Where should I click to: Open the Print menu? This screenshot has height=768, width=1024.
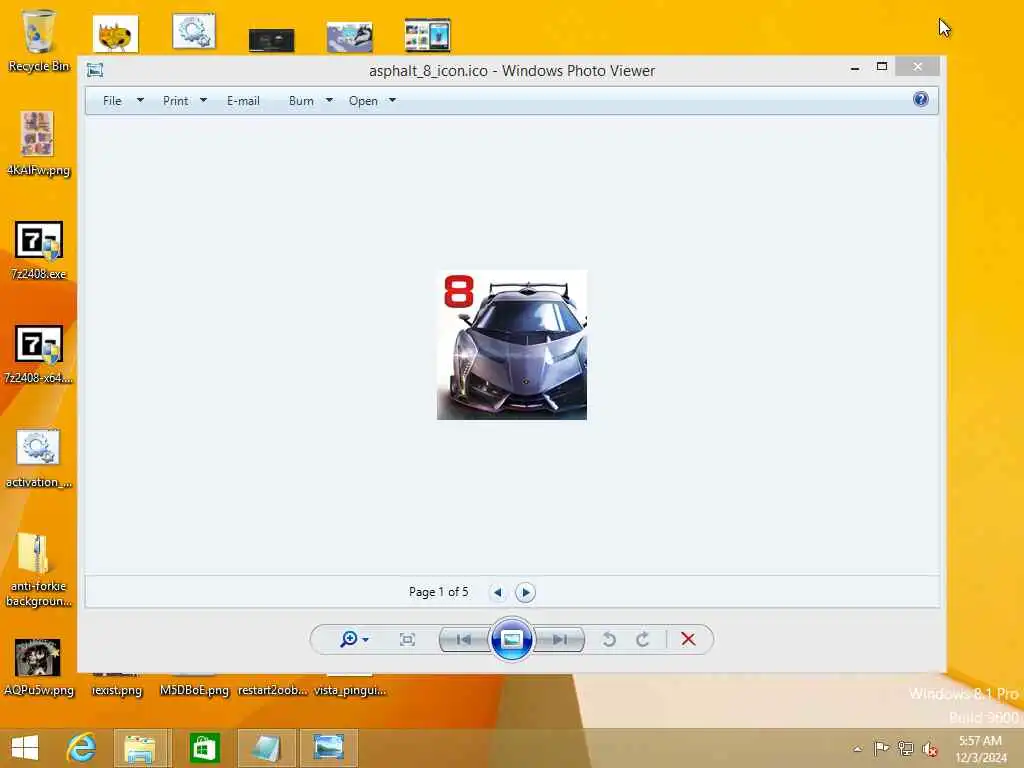pos(176,101)
